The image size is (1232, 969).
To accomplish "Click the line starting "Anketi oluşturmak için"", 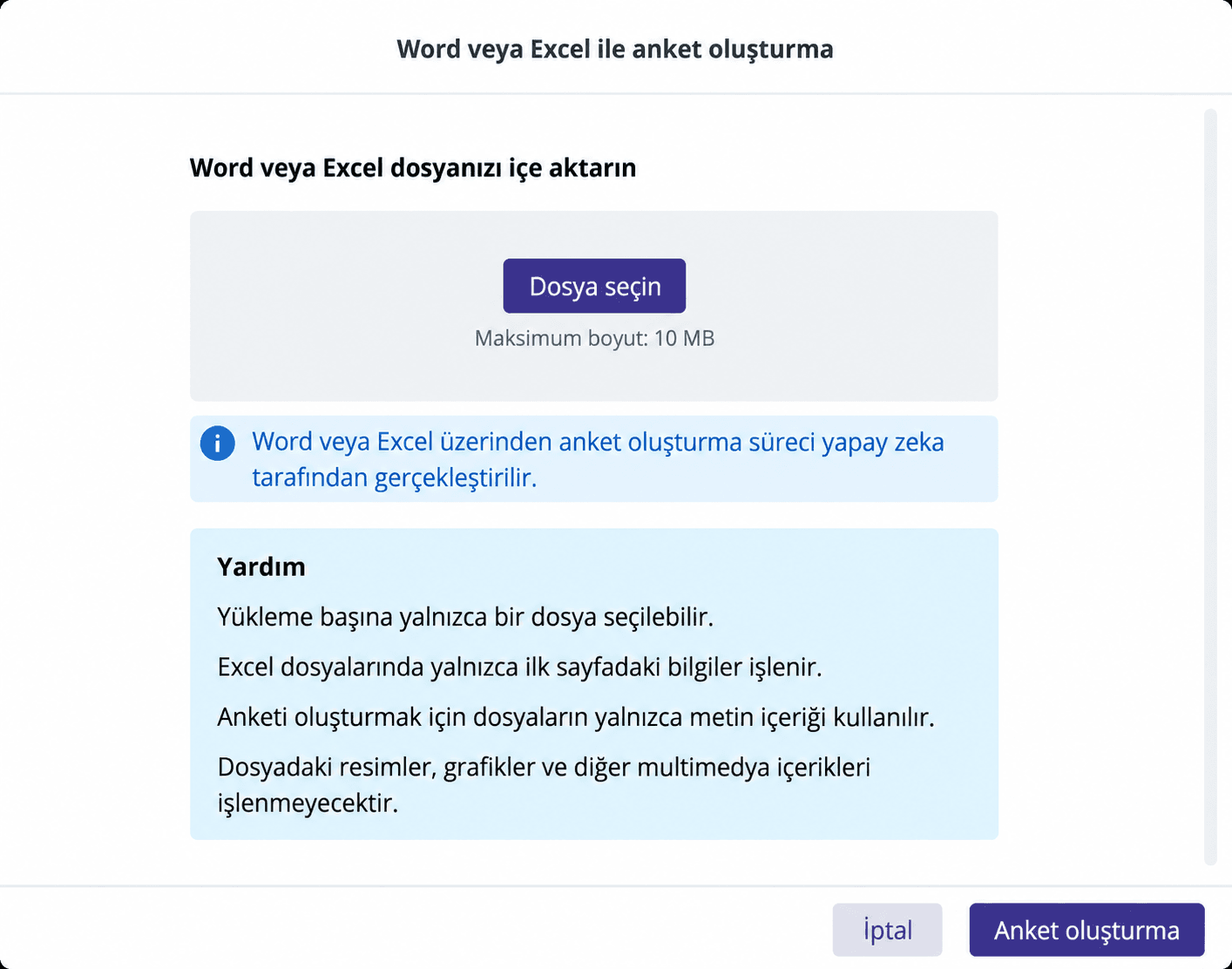I will pos(576,717).
